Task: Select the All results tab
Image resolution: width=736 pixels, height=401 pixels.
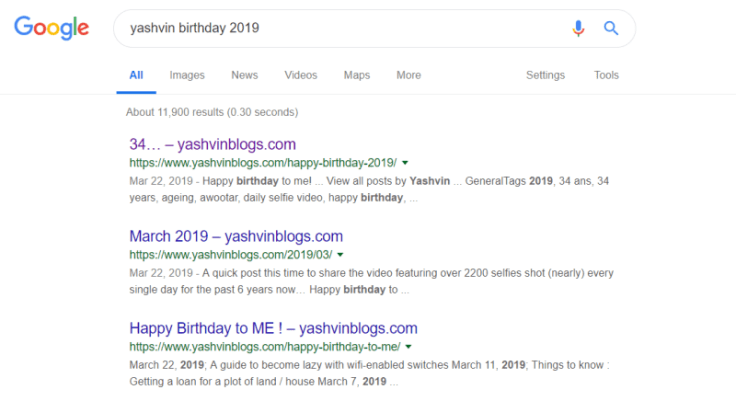Action: (x=136, y=75)
